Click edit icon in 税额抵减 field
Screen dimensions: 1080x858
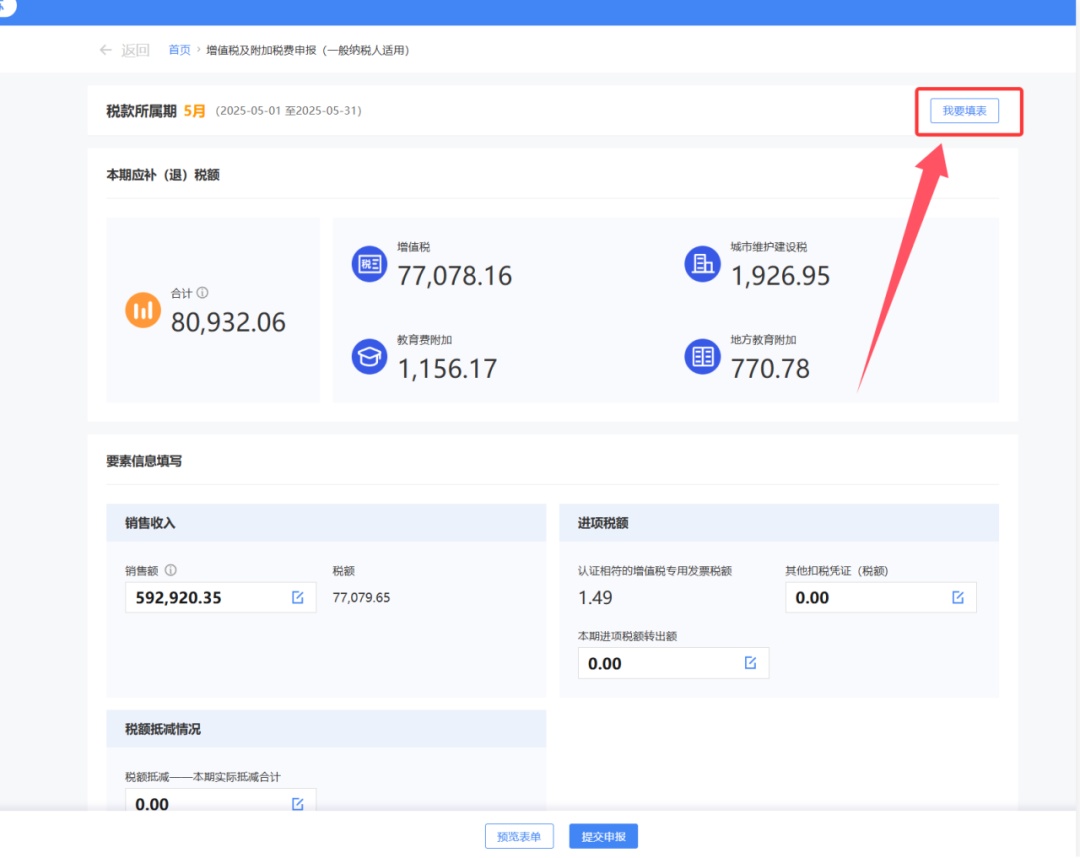(x=298, y=804)
